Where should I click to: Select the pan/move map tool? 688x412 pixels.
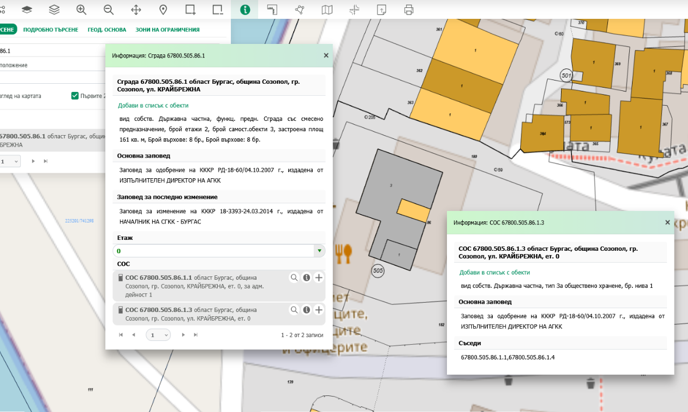click(136, 10)
